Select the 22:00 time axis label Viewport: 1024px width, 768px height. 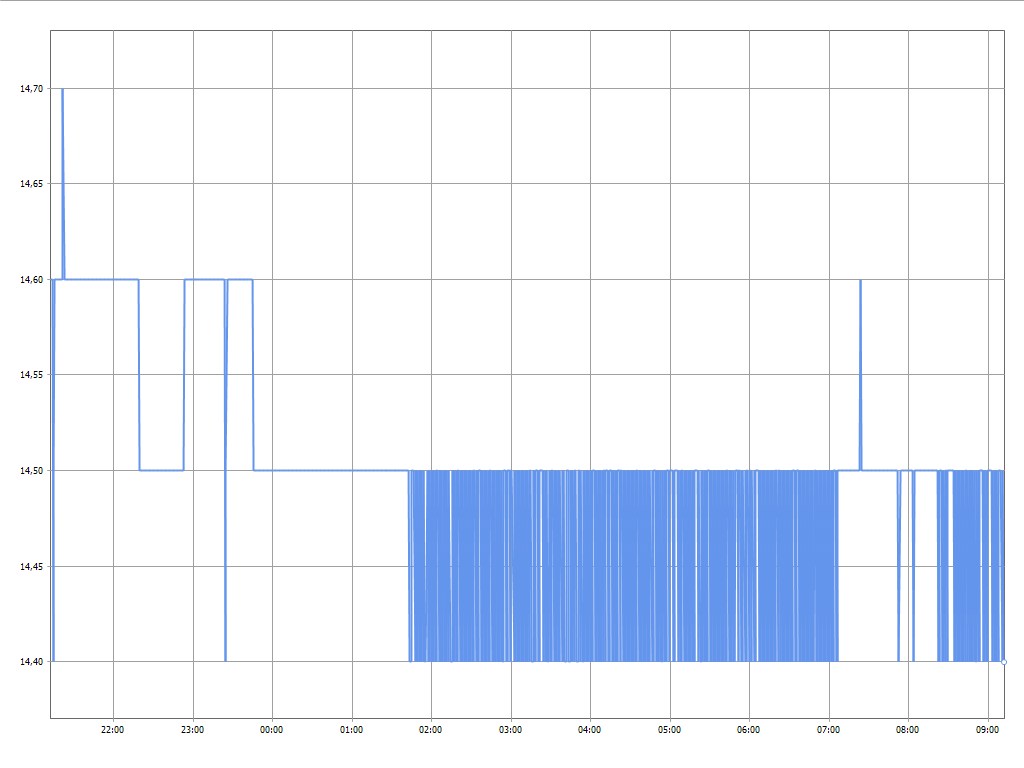pos(113,730)
